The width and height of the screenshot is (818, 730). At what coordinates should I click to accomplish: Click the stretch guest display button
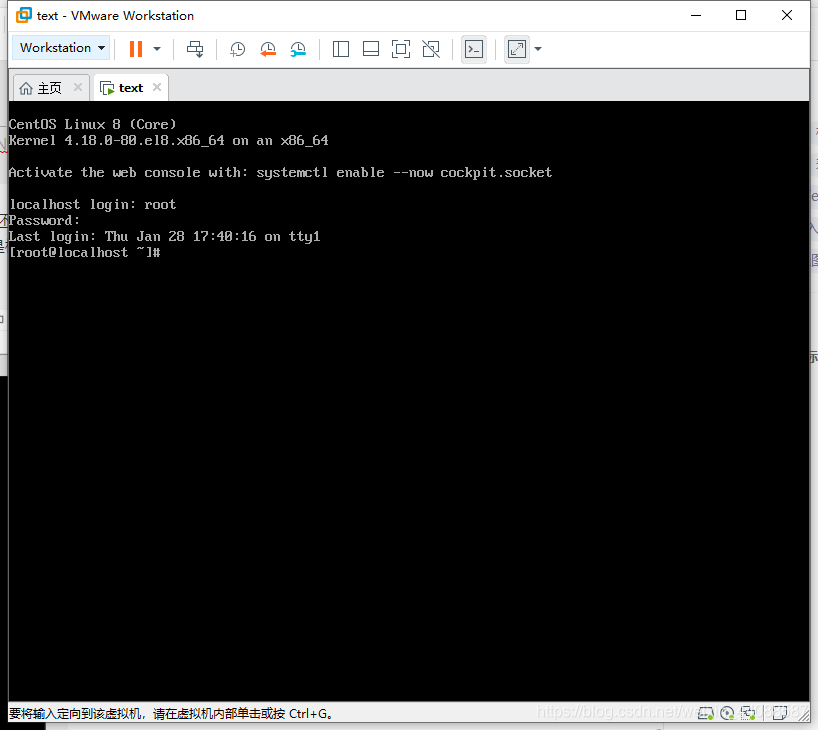(517, 49)
